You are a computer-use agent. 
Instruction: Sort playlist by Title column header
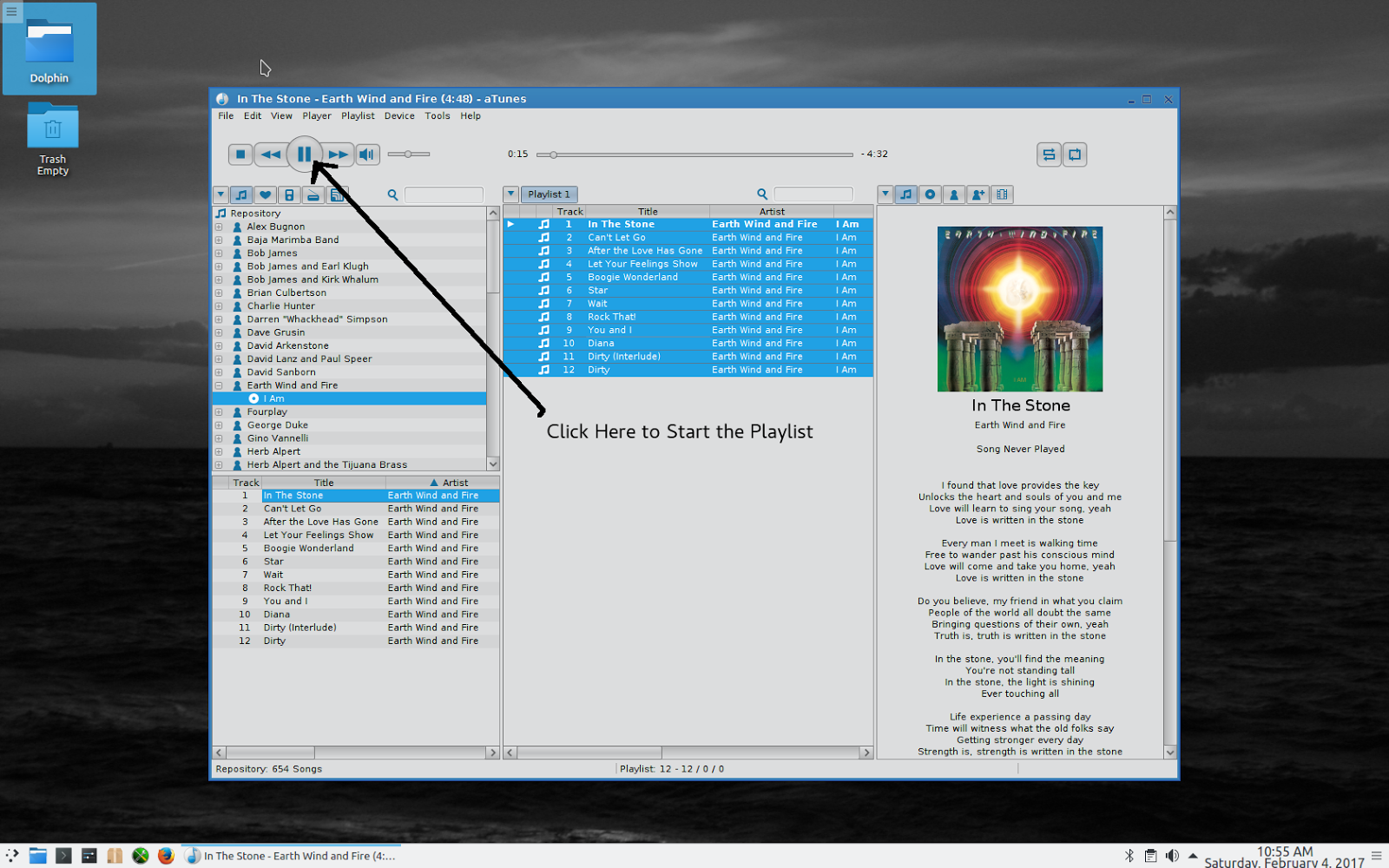(x=648, y=212)
